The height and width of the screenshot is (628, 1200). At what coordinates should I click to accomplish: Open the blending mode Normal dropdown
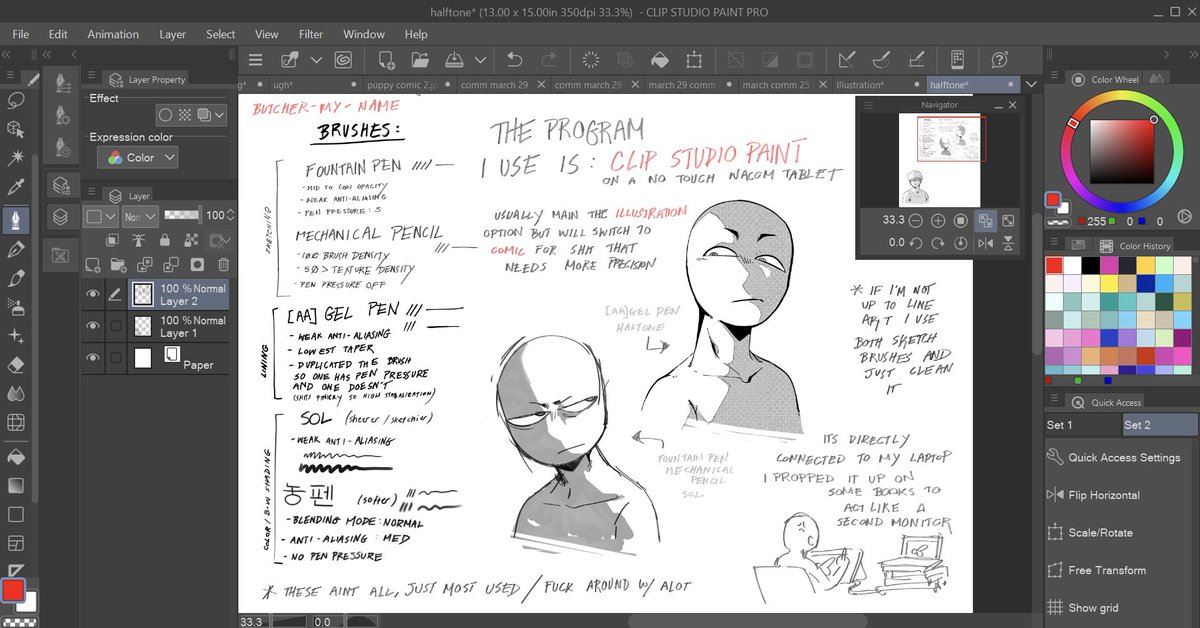click(x=139, y=216)
